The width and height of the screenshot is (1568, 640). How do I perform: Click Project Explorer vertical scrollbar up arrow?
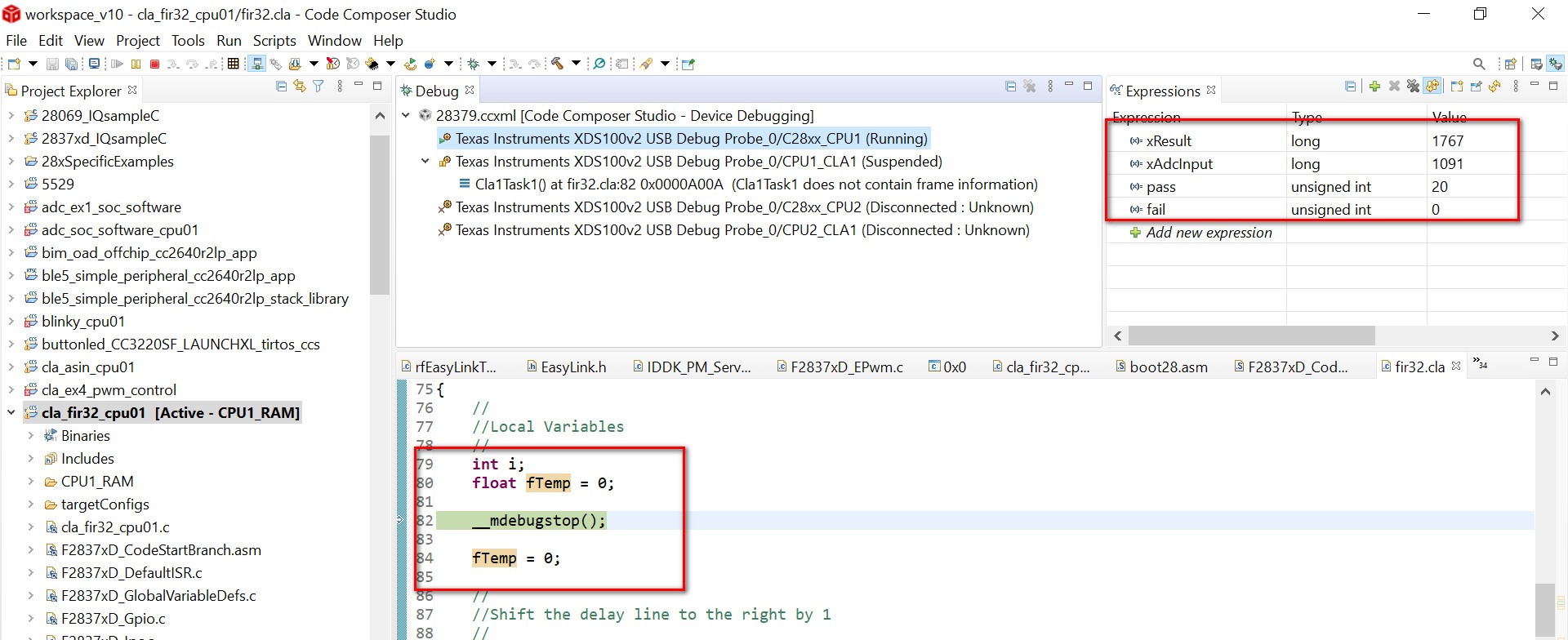pyautogui.click(x=379, y=117)
